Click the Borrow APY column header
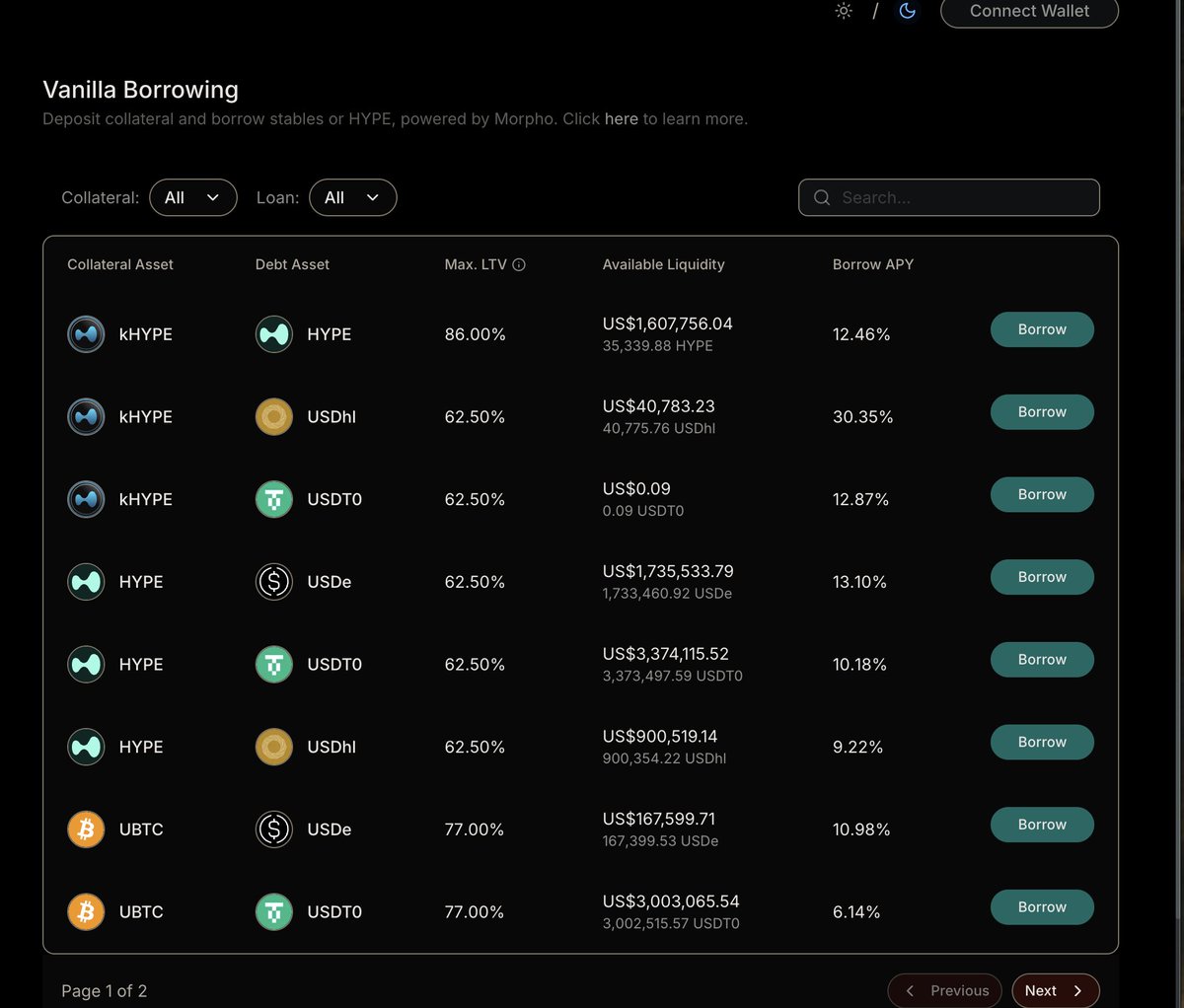Image resolution: width=1184 pixels, height=1008 pixels. pyautogui.click(x=873, y=264)
